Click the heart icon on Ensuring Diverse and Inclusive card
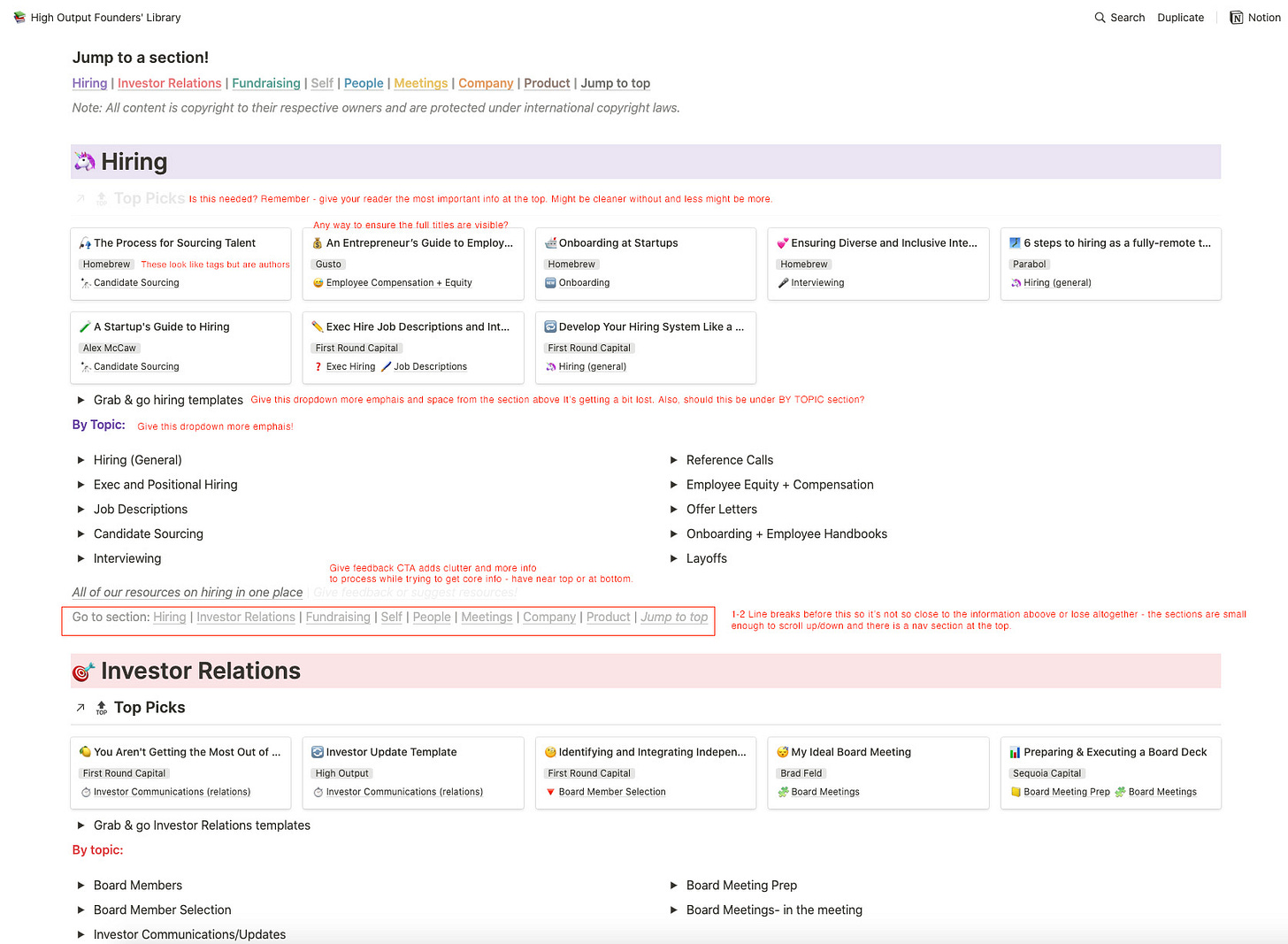The height and width of the screenshot is (944, 1288). [783, 243]
